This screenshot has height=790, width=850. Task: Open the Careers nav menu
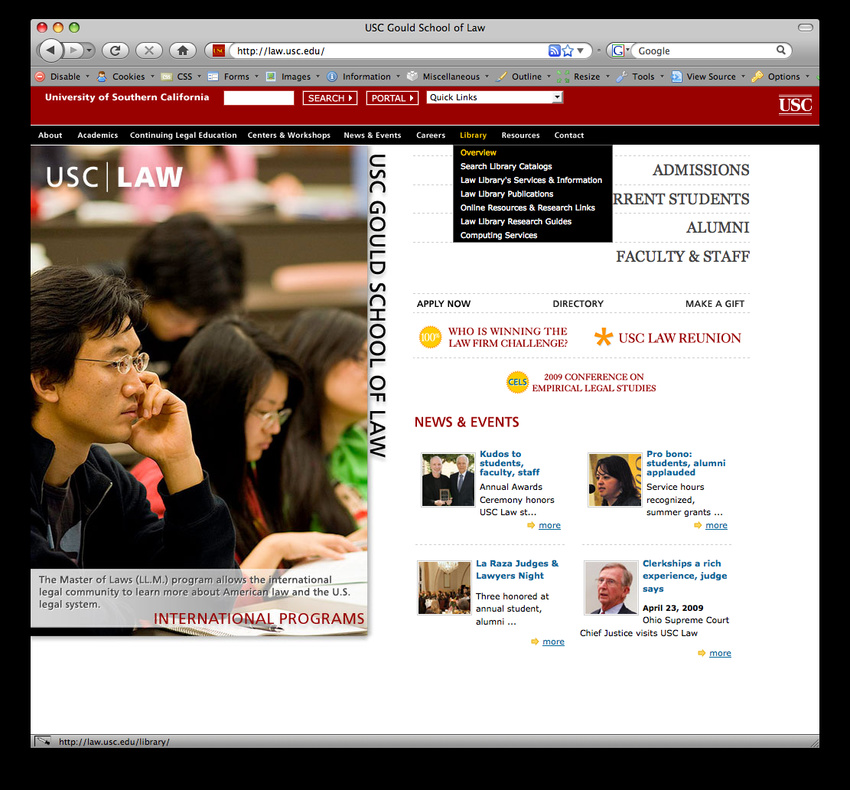click(431, 135)
